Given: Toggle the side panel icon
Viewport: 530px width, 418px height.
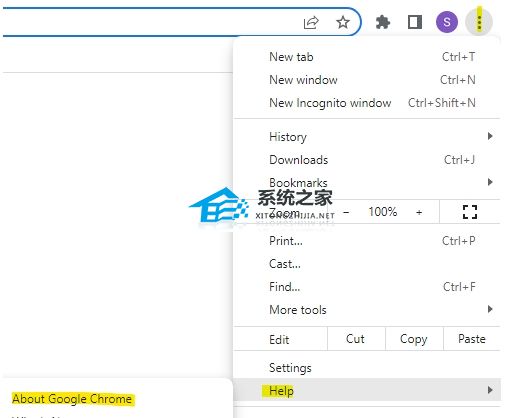Looking at the screenshot, I should [x=415, y=22].
